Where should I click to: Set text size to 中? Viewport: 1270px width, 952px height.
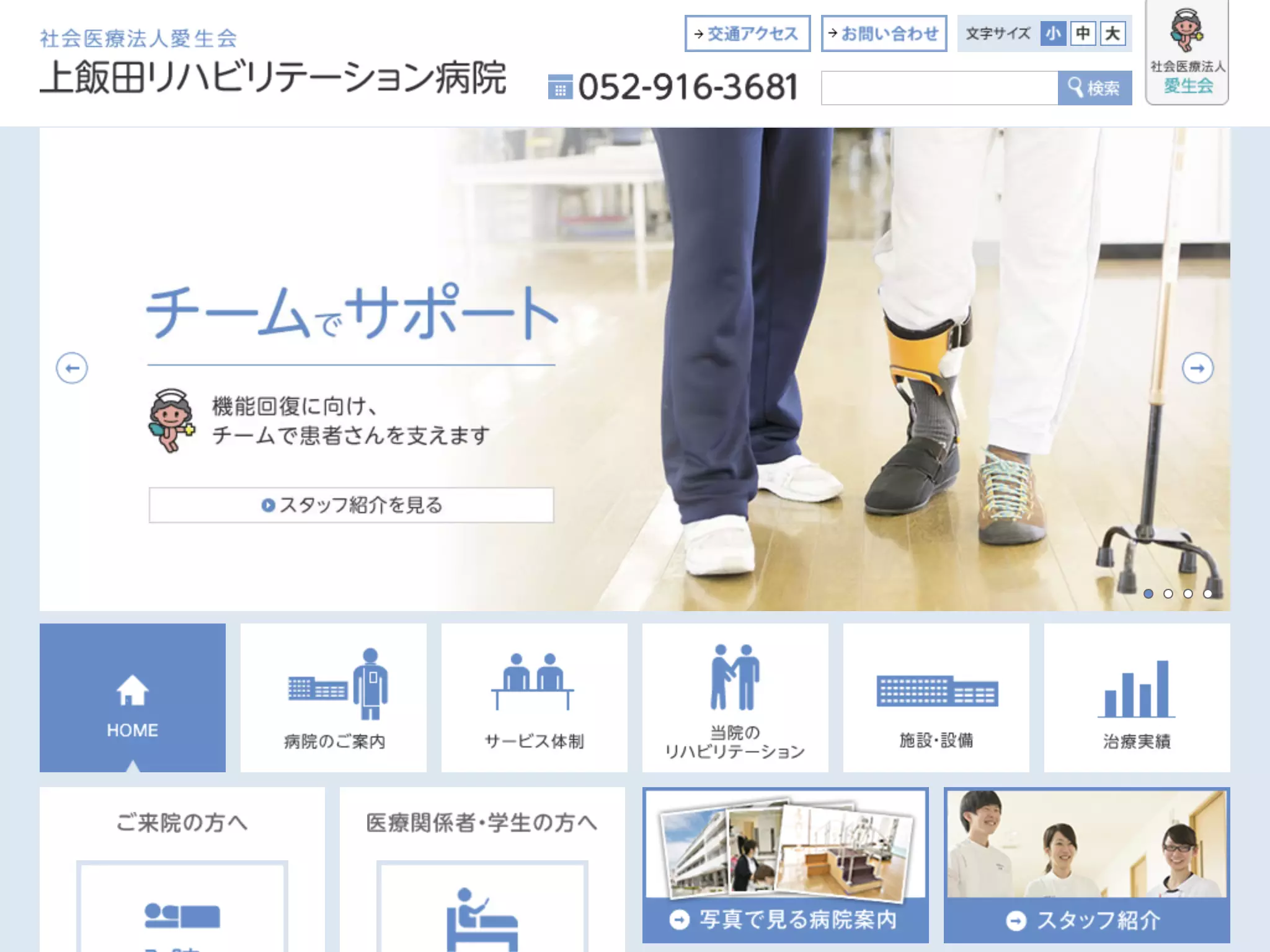click(x=1083, y=33)
